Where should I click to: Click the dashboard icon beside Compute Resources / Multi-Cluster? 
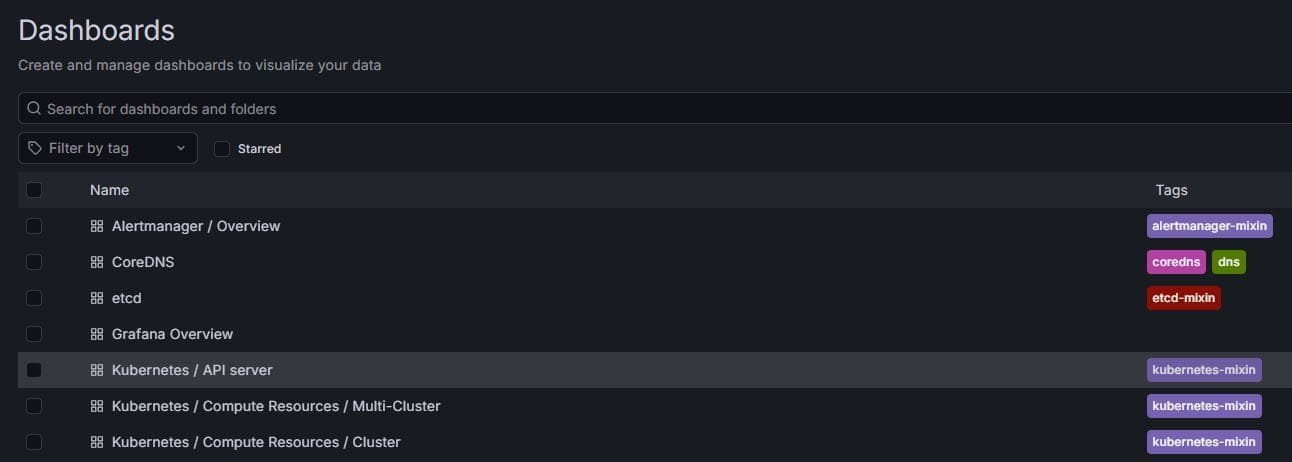click(97, 406)
